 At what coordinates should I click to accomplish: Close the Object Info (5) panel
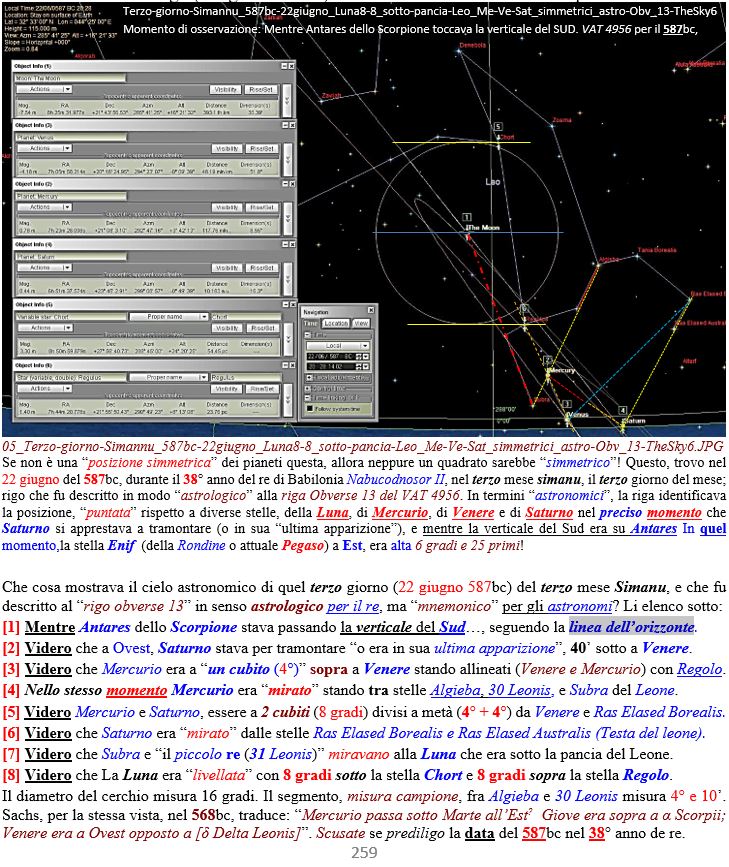(292, 305)
